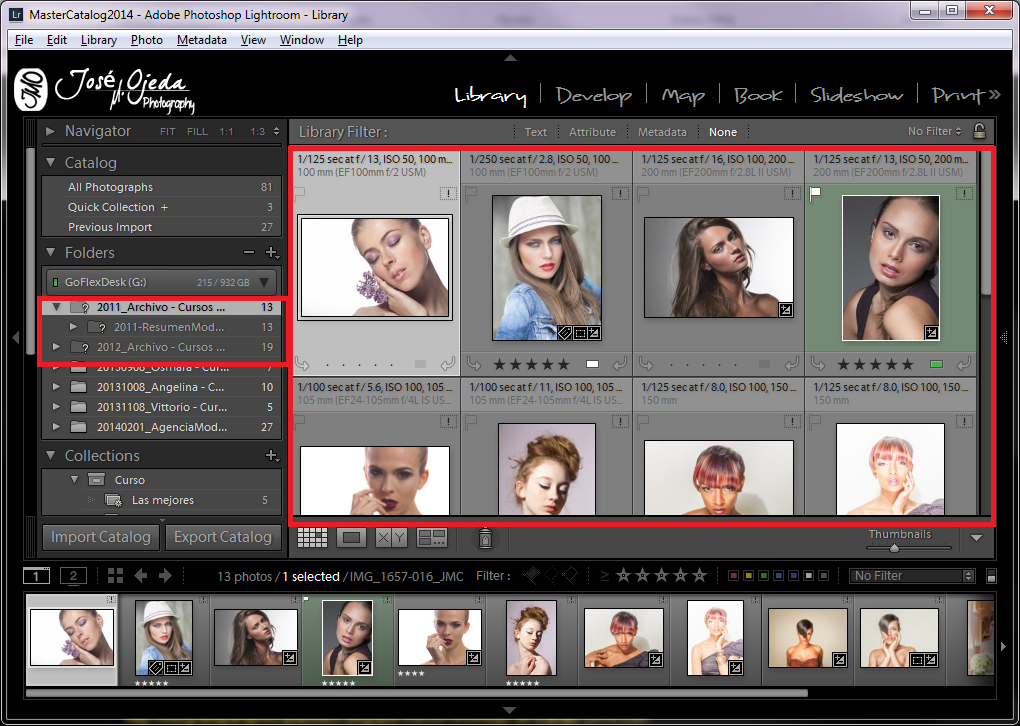
Task: Open the Las mejores collection
Action: (161, 500)
